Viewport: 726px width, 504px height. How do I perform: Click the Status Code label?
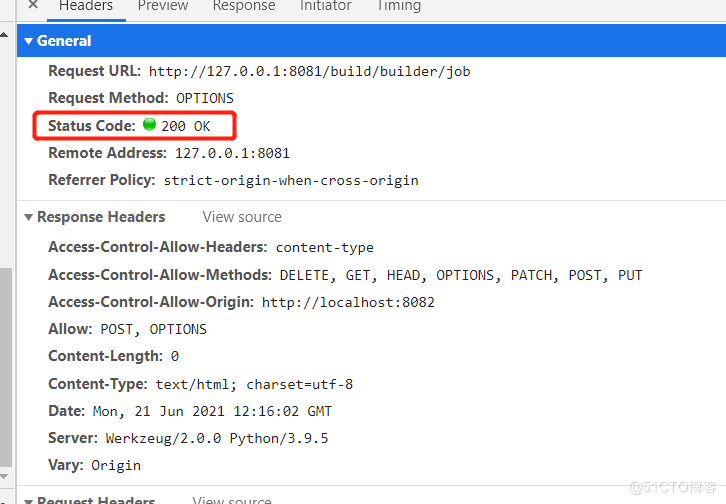[92, 126]
